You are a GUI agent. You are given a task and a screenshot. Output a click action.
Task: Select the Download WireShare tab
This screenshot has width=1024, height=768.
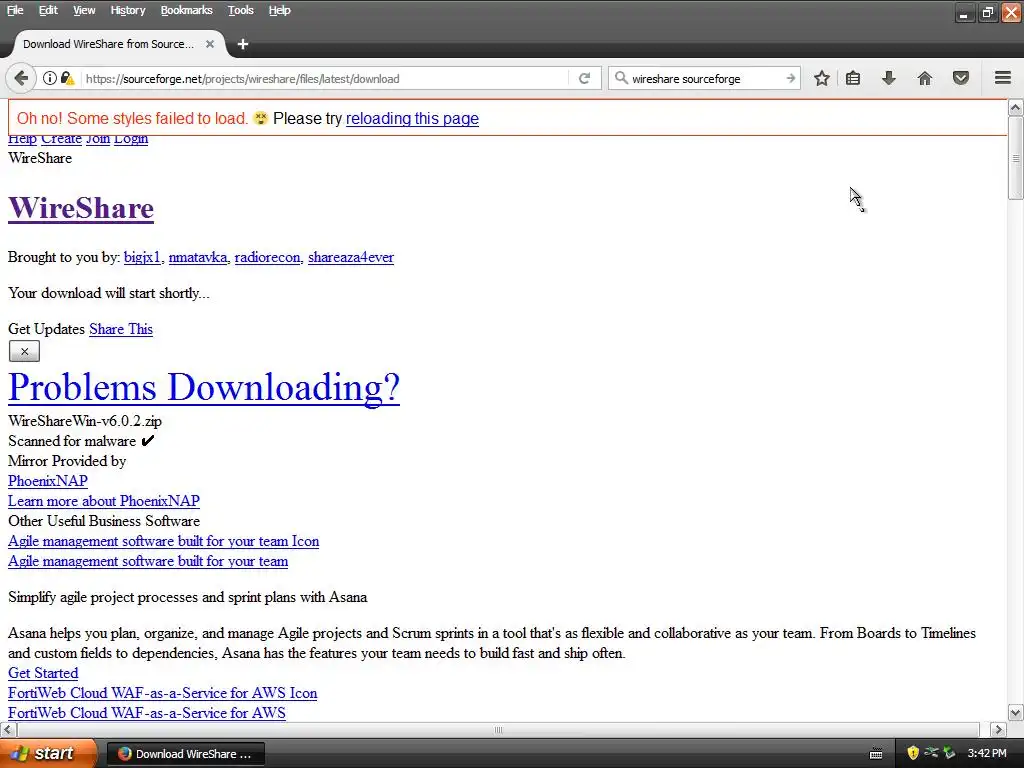tap(108, 44)
